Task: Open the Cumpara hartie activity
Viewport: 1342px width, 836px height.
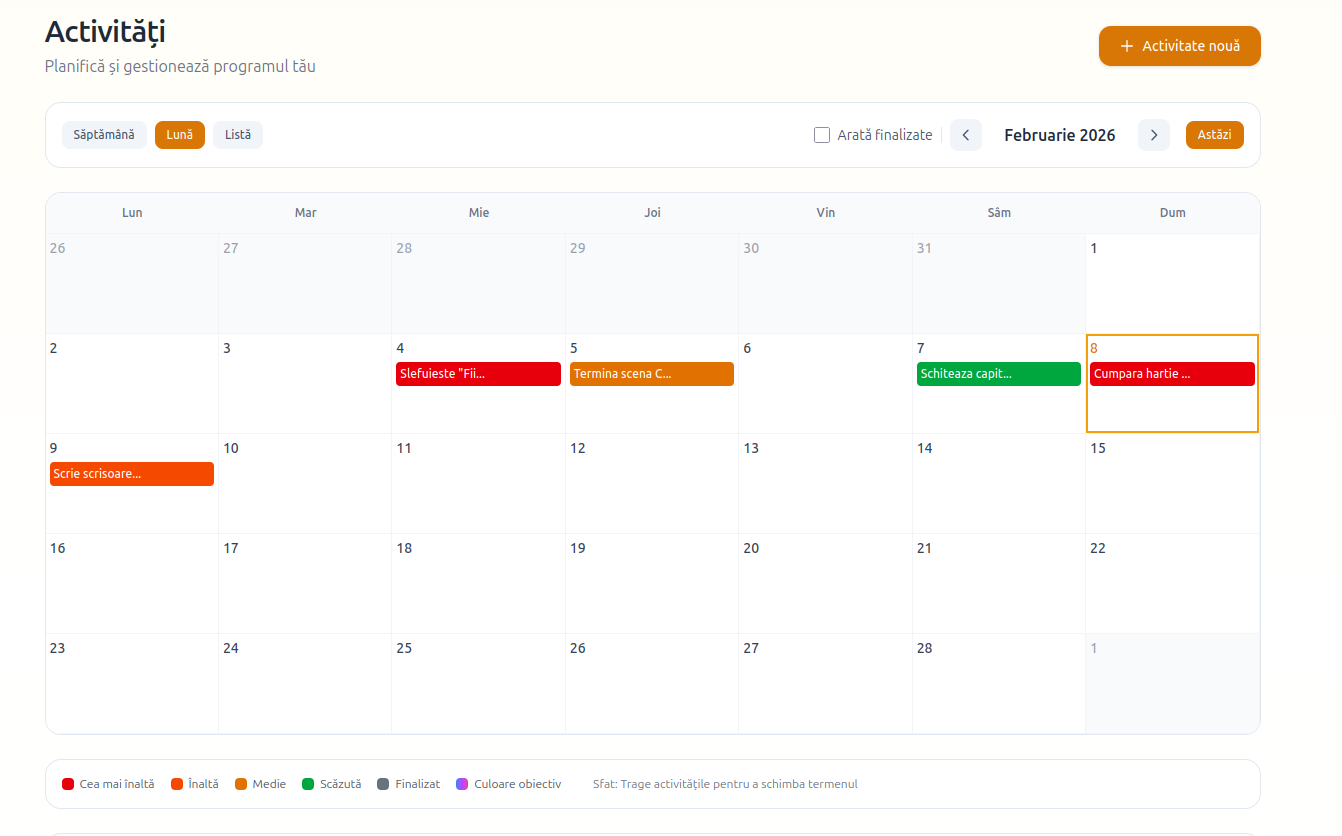Action: coord(1172,374)
